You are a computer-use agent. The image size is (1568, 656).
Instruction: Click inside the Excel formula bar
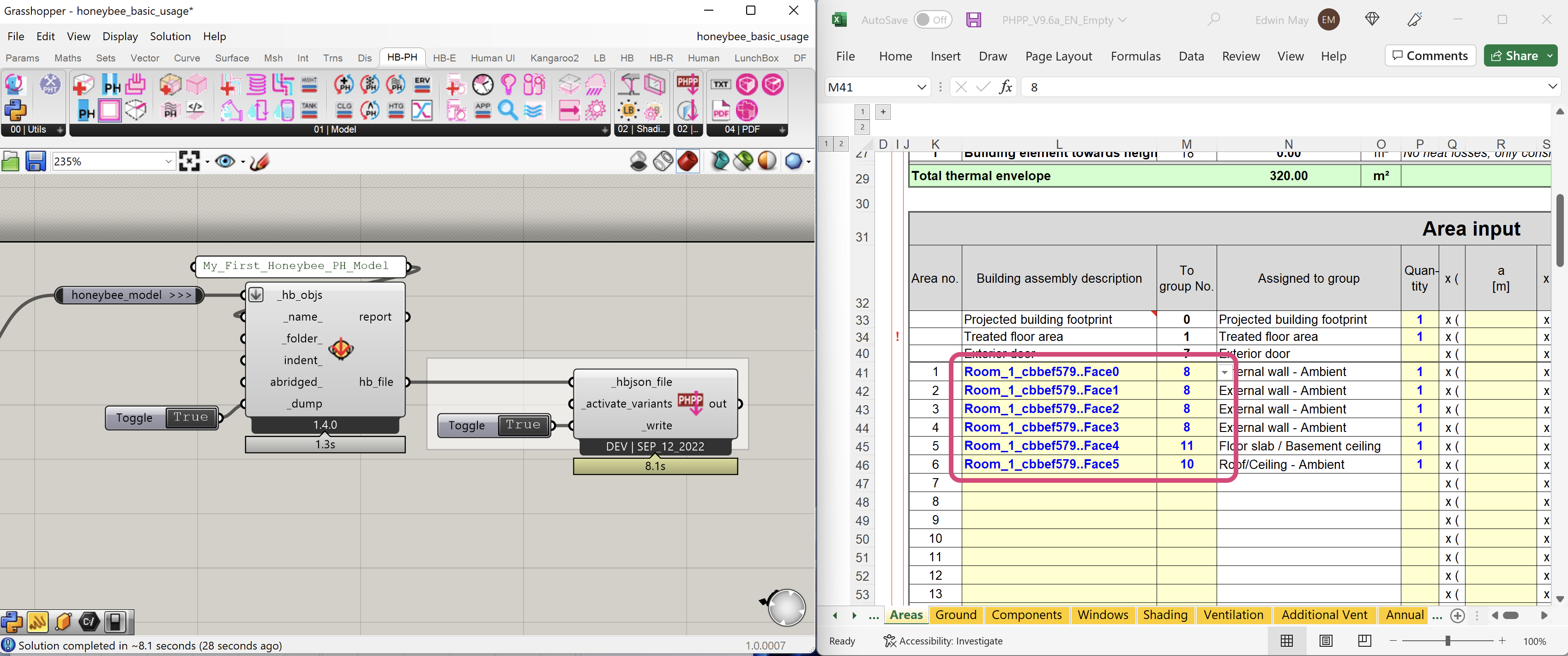(1278, 87)
